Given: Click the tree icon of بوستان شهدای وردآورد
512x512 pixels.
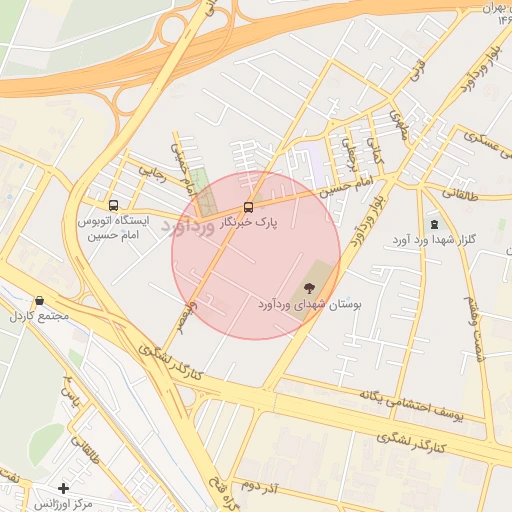Looking at the screenshot, I should [x=309, y=288].
